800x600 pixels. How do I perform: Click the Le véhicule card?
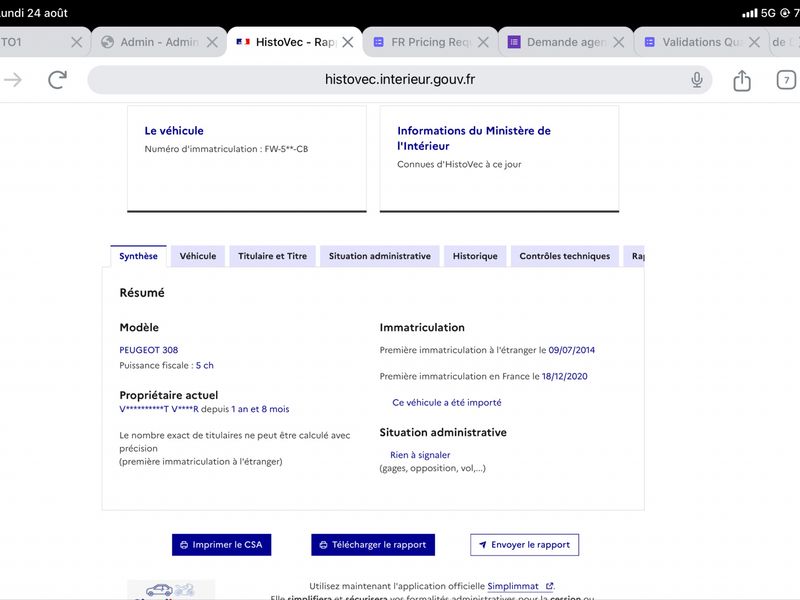pyautogui.click(x=247, y=159)
